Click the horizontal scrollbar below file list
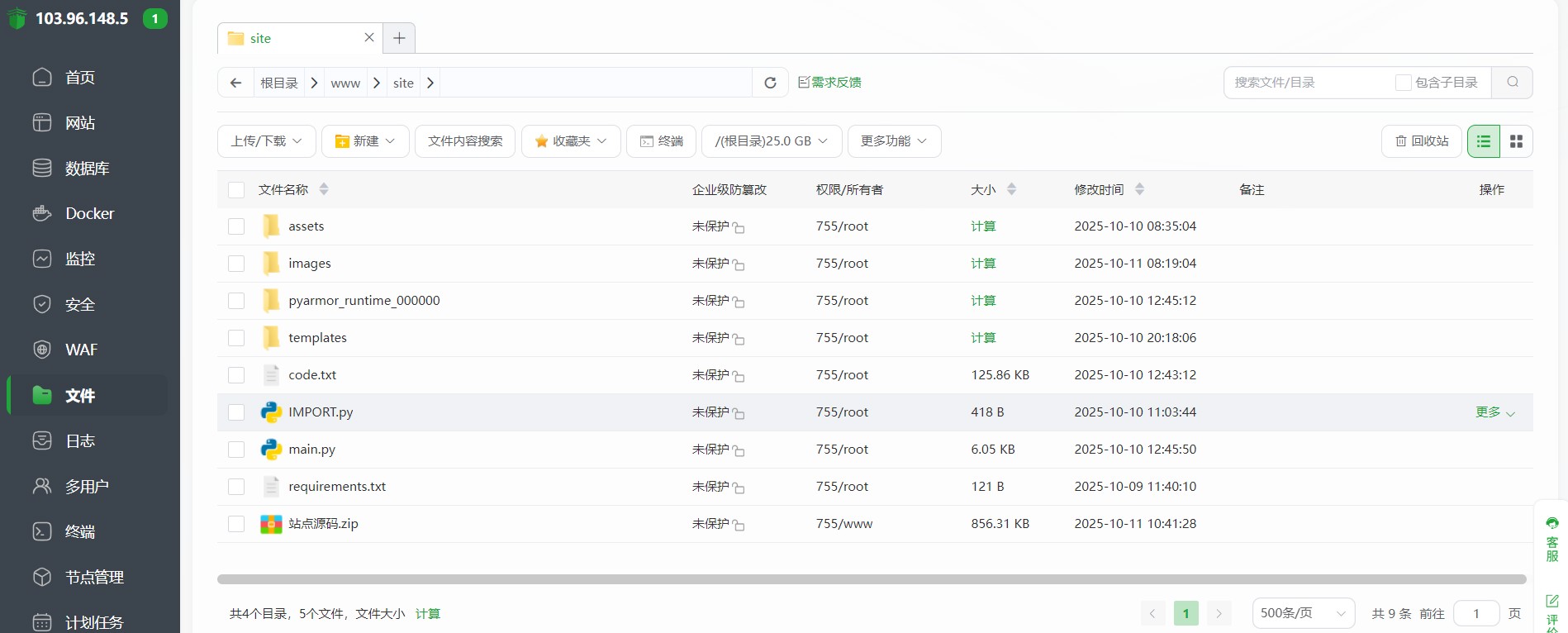This screenshot has width=1568, height=633. [x=871, y=579]
